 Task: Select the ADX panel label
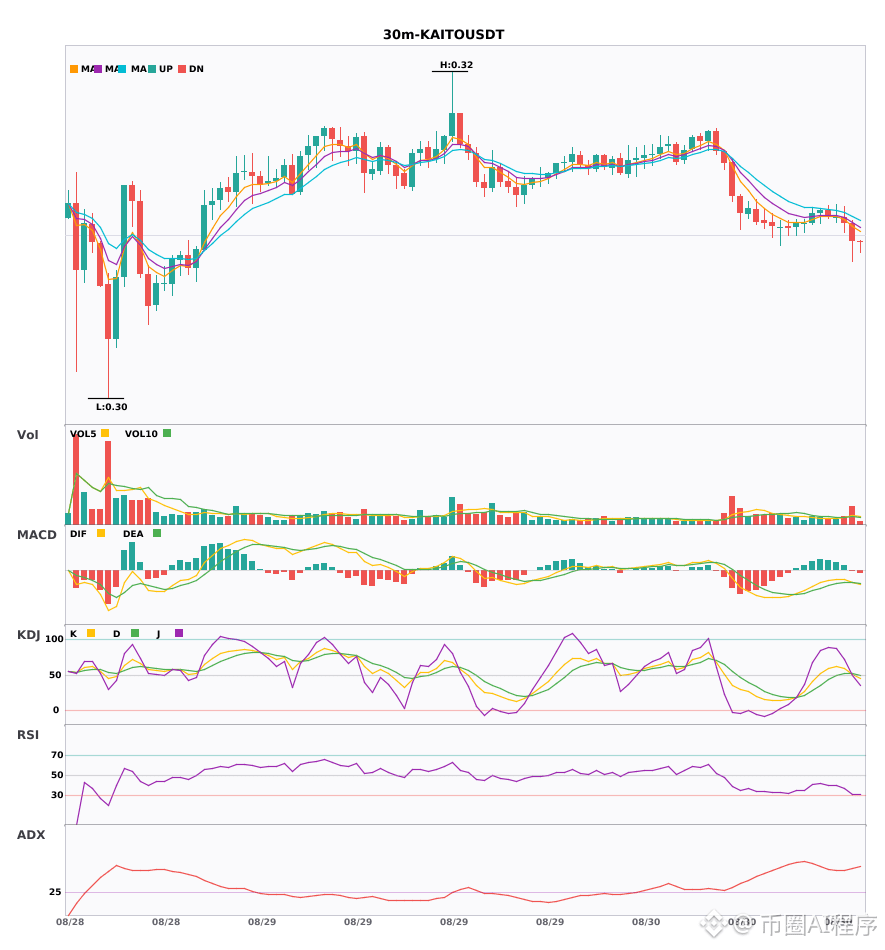pos(31,835)
